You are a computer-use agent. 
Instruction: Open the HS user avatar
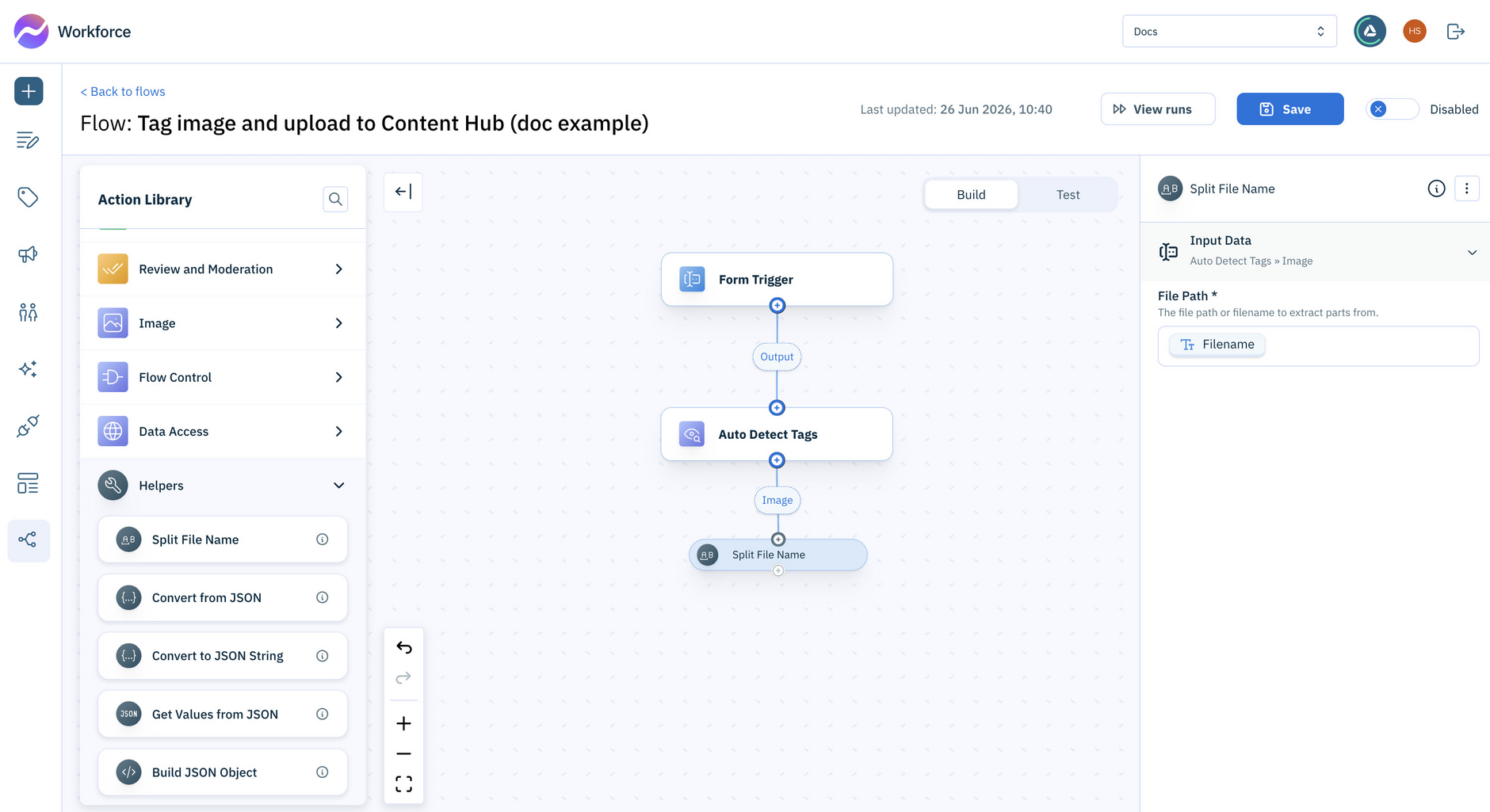click(1415, 32)
